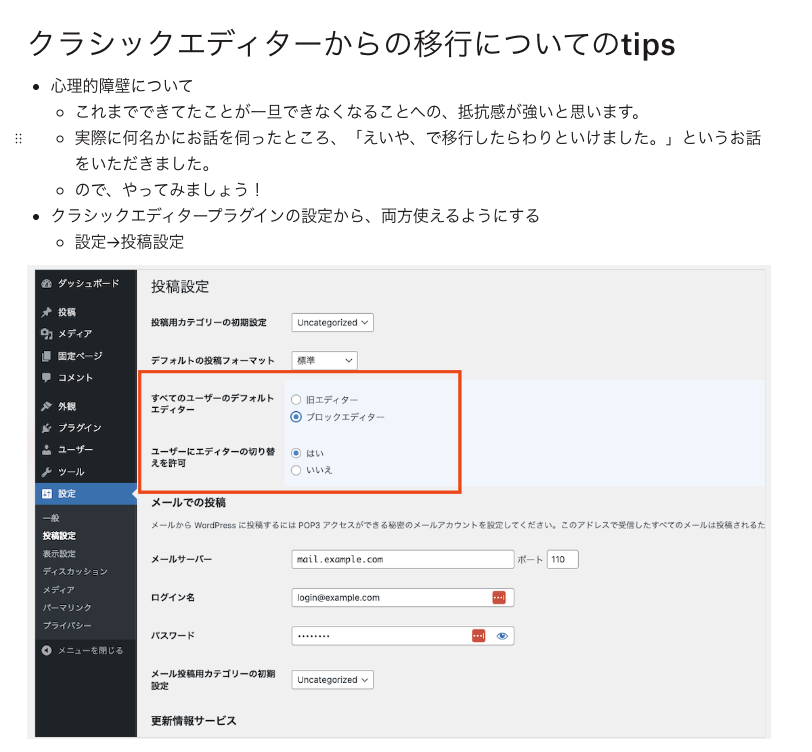Go to メディア settings submenu under 設定
Viewport: 812px width, 752px height.
coord(59,589)
